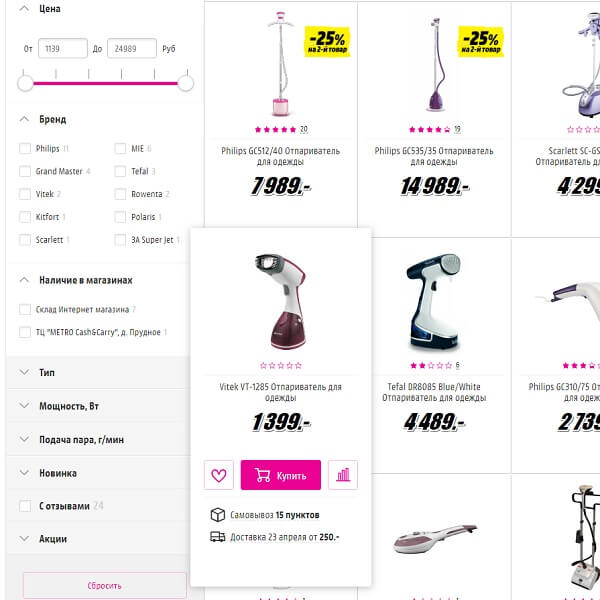
Task: Check the Philips brand checkbox
Action: 25,148
